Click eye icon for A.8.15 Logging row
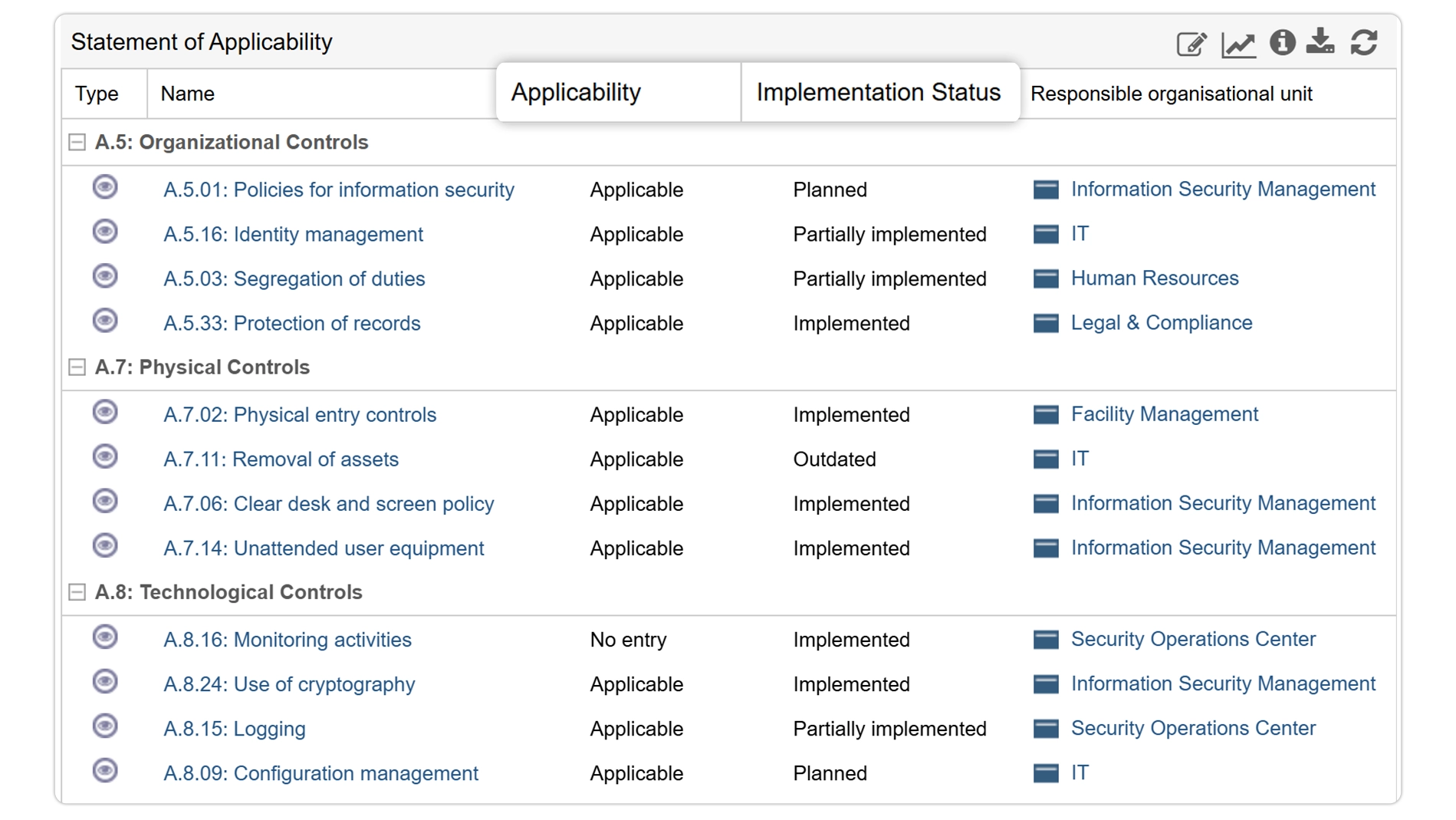 pos(105,726)
